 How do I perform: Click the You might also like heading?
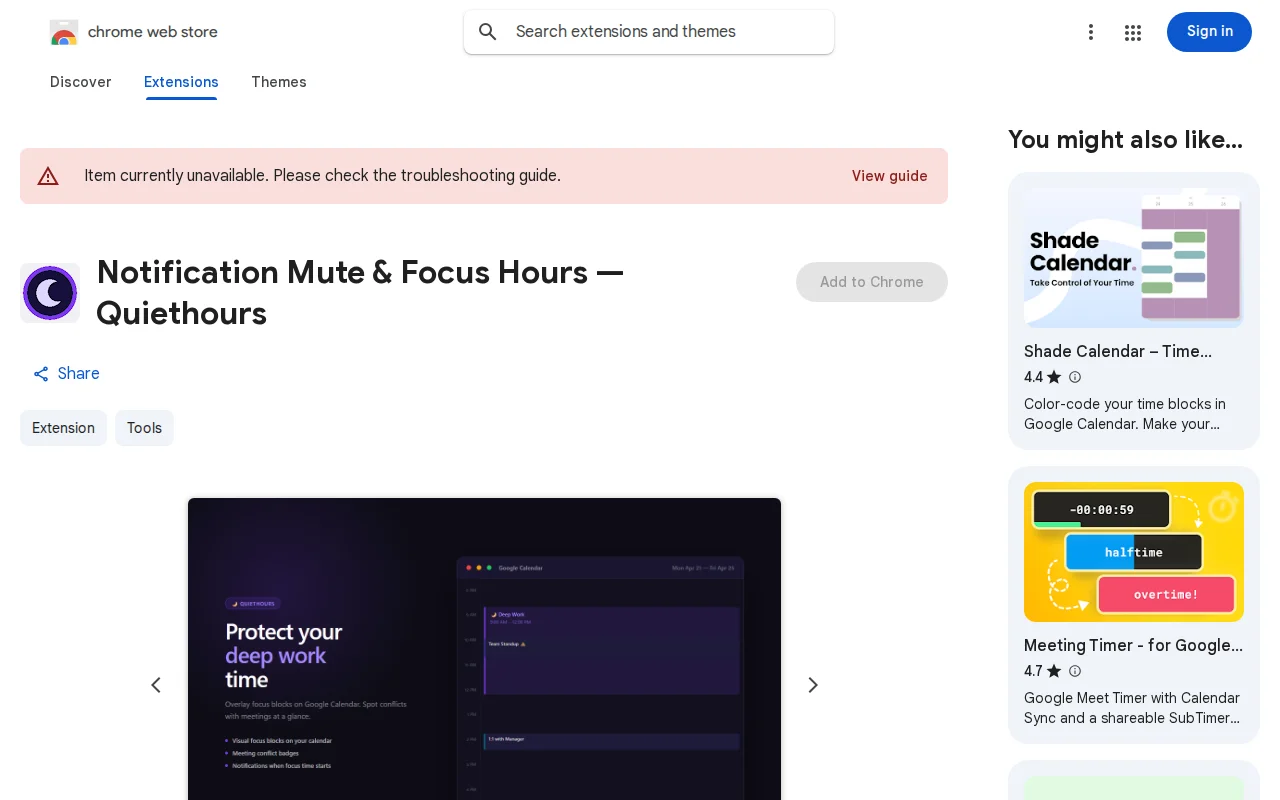(1125, 140)
